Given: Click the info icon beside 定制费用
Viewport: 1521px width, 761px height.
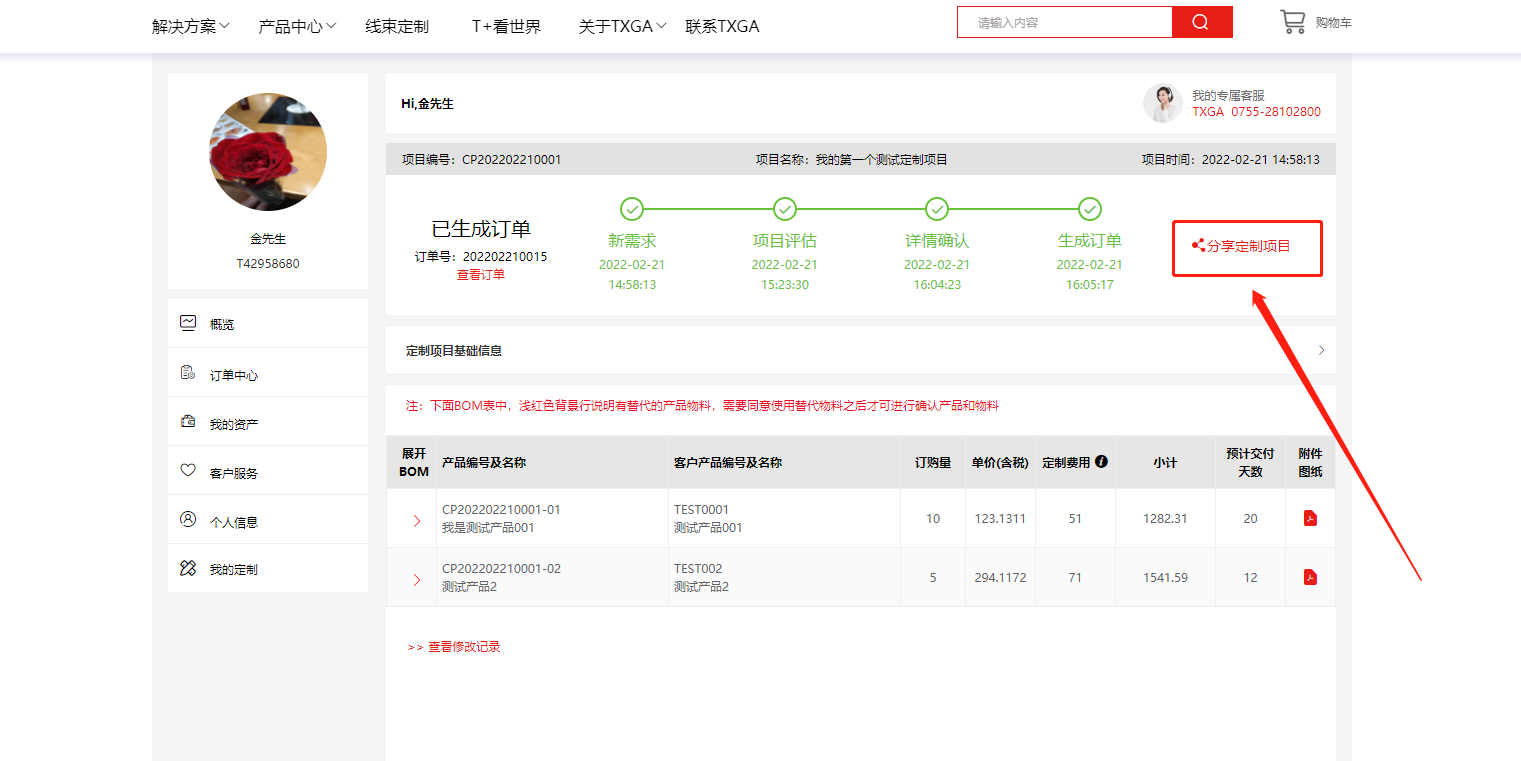Looking at the screenshot, I should [x=1101, y=462].
